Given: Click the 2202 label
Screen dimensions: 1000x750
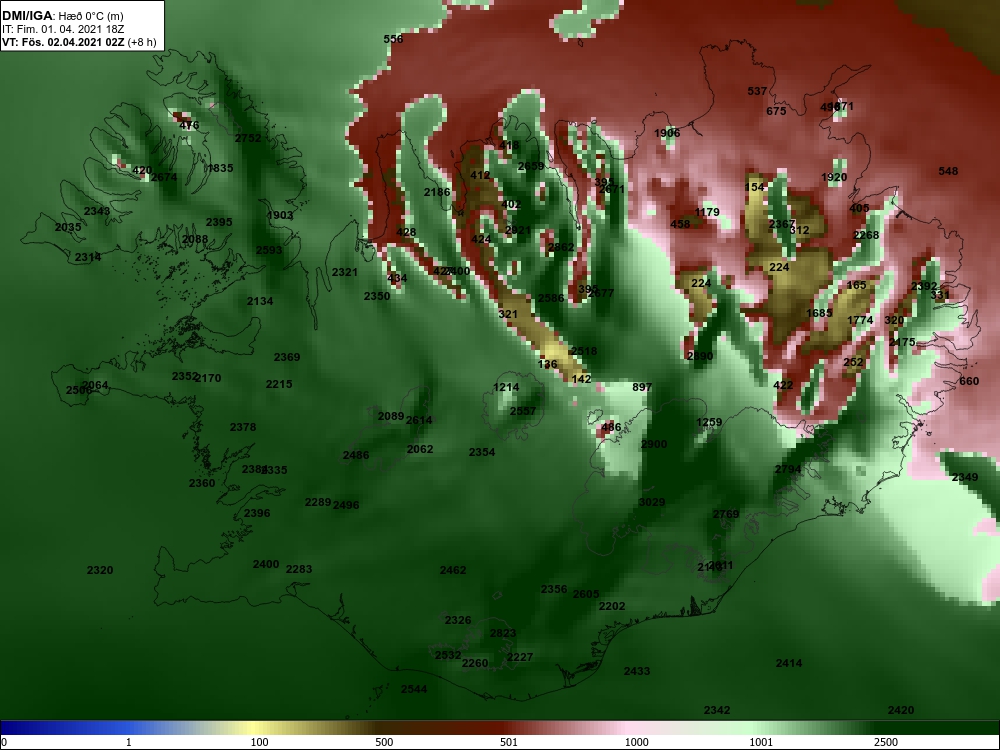Looking at the screenshot, I should 612,607.
